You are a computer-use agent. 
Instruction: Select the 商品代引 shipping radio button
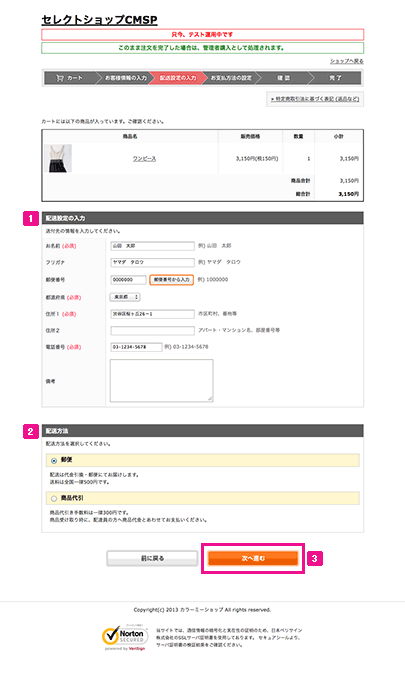pyautogui.click(x=54, y=499)
